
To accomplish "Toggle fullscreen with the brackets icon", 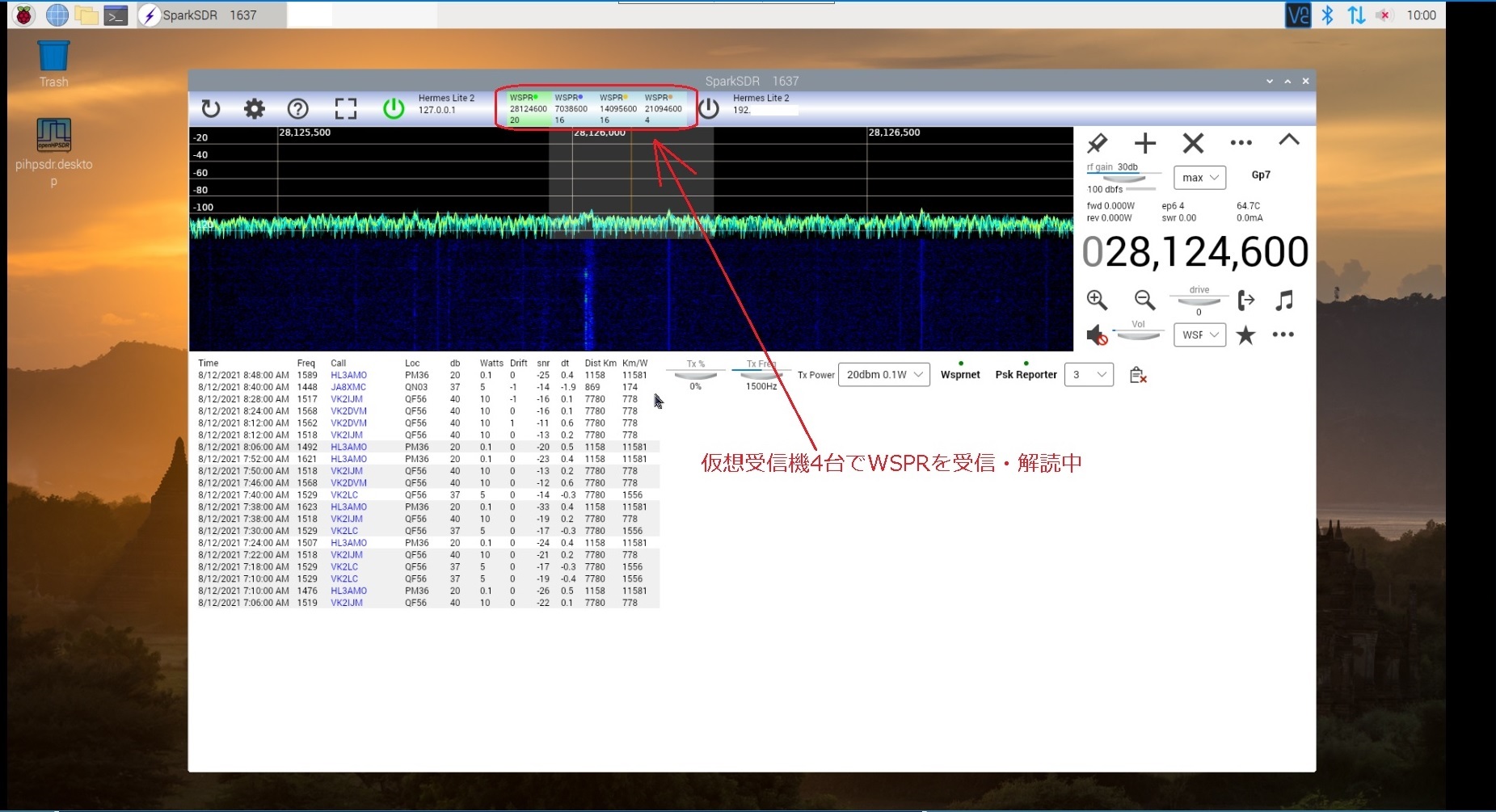I will 346,109.
